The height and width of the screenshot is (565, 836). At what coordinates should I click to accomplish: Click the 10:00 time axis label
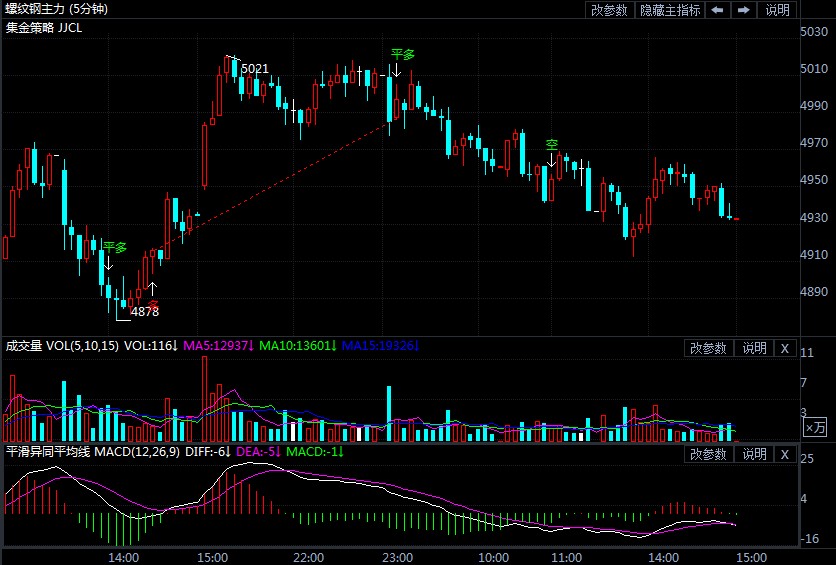[x=493, y=558]
